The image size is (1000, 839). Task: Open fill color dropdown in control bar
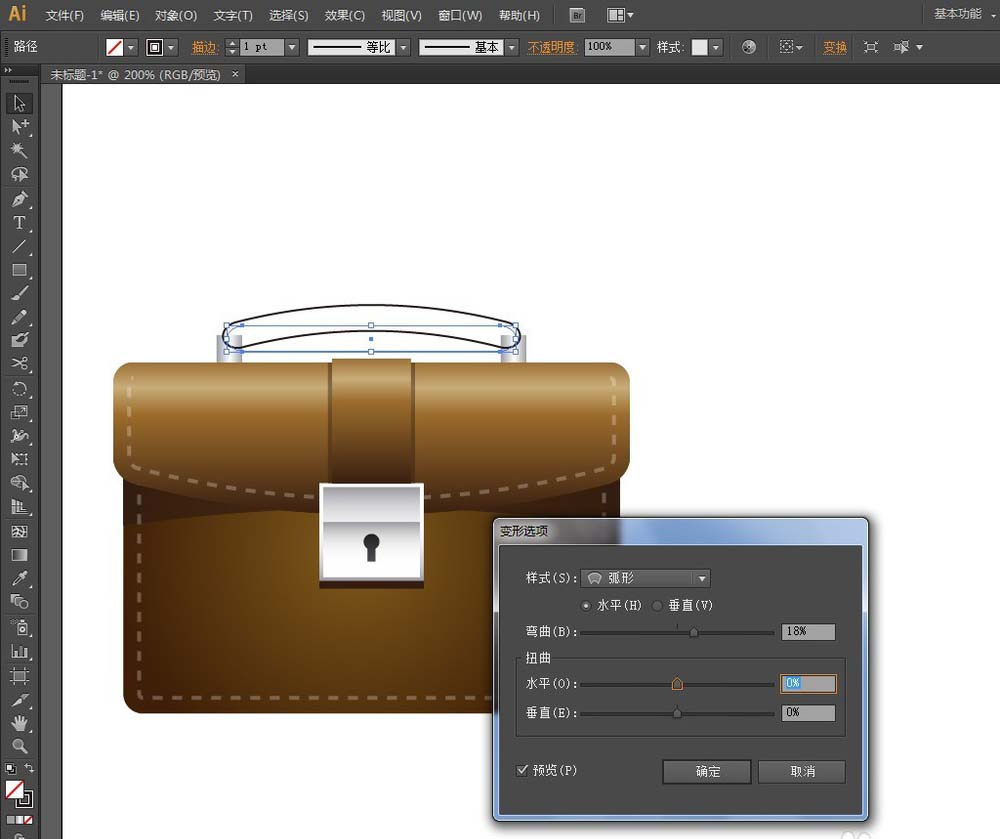(x=131, y=47)
